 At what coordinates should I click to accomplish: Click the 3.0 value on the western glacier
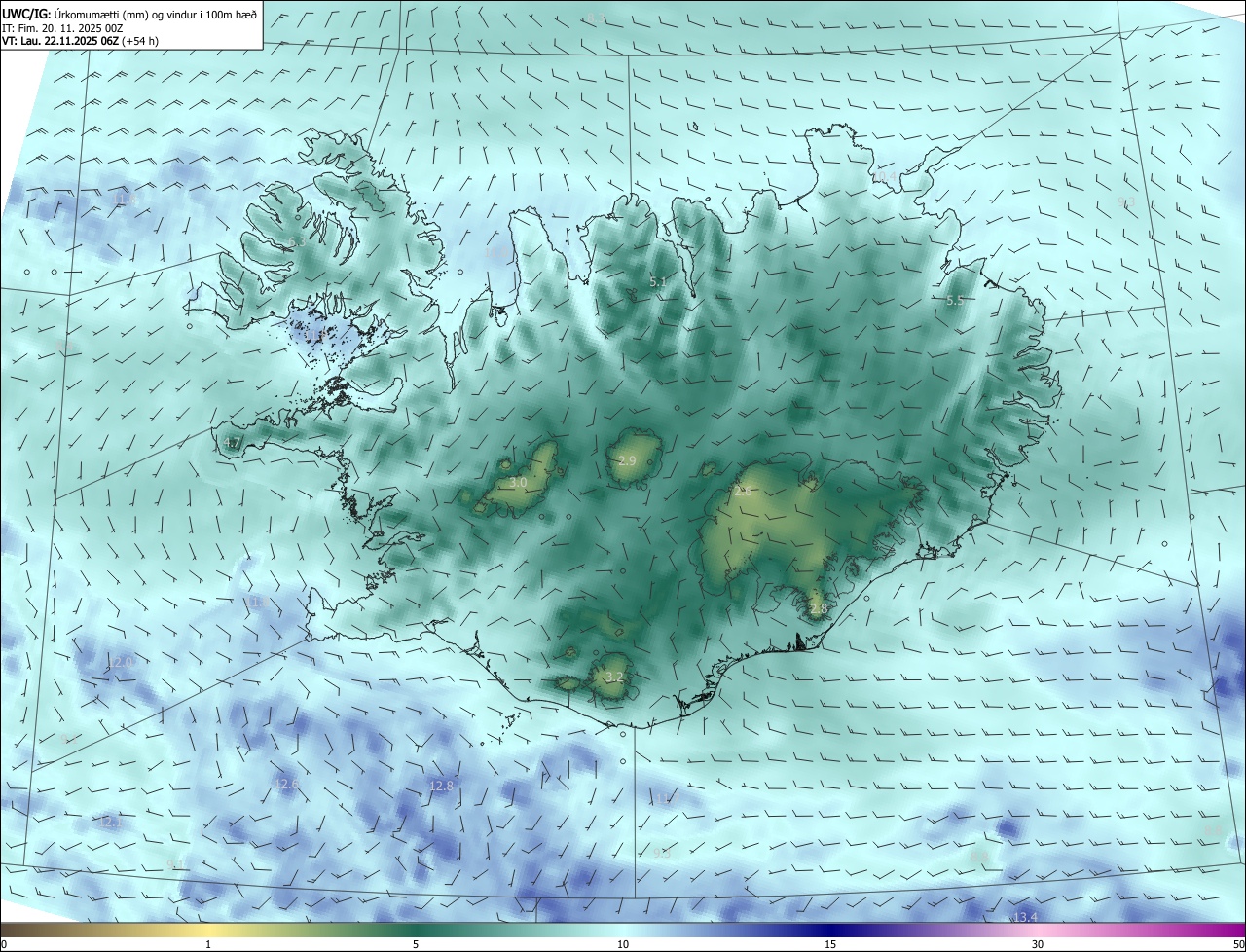518,483
